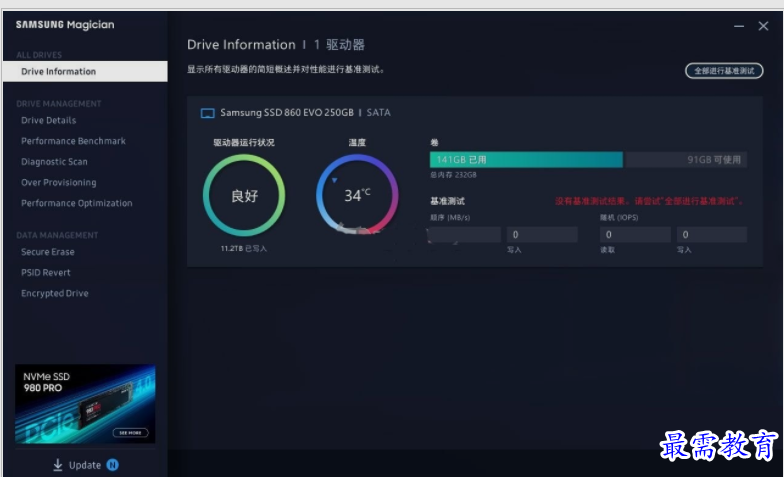Screen dimensions: 784x477
Task: Open Performance Optimization section
Action: pos(76,203)
